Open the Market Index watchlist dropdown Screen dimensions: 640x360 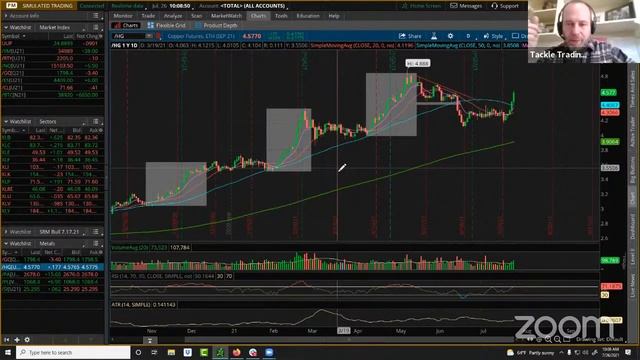pos(61,27)
